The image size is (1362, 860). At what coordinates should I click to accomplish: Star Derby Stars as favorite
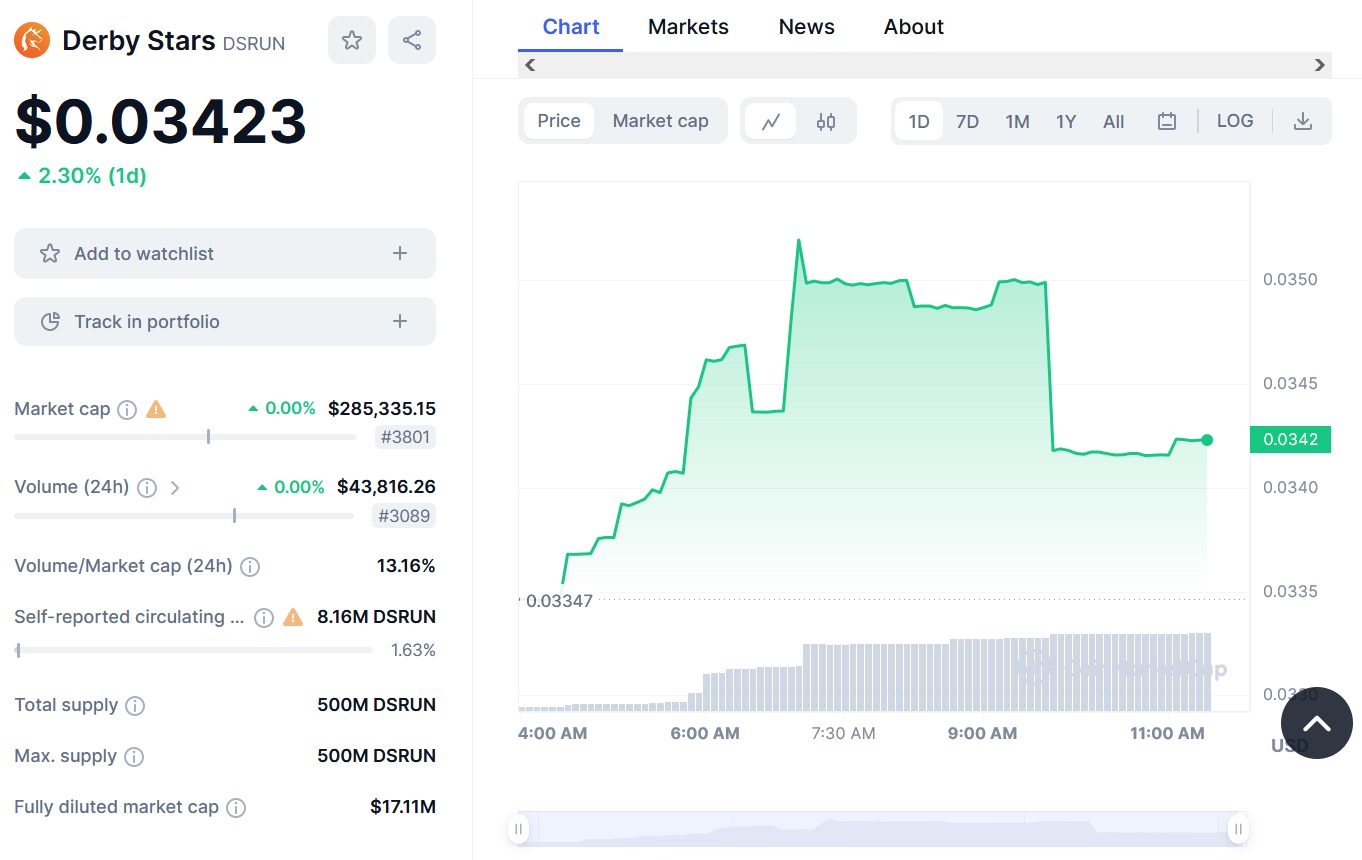pyautogui.click(x=352, y=40)
